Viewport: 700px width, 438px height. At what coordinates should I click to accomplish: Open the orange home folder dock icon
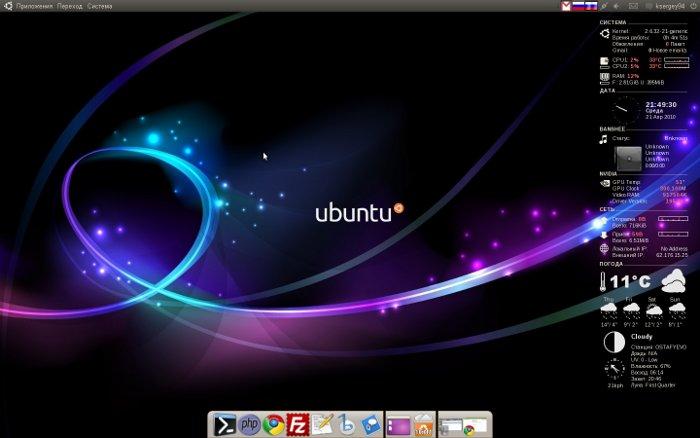[423, 425]
